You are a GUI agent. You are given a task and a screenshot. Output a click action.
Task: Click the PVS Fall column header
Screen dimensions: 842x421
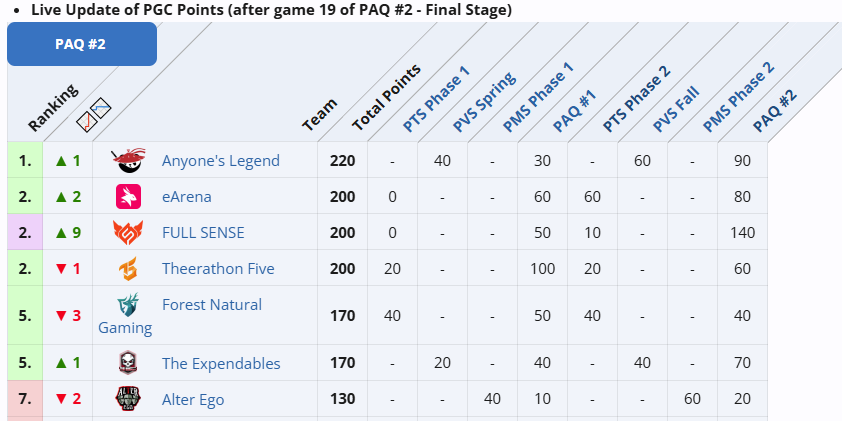676,108
